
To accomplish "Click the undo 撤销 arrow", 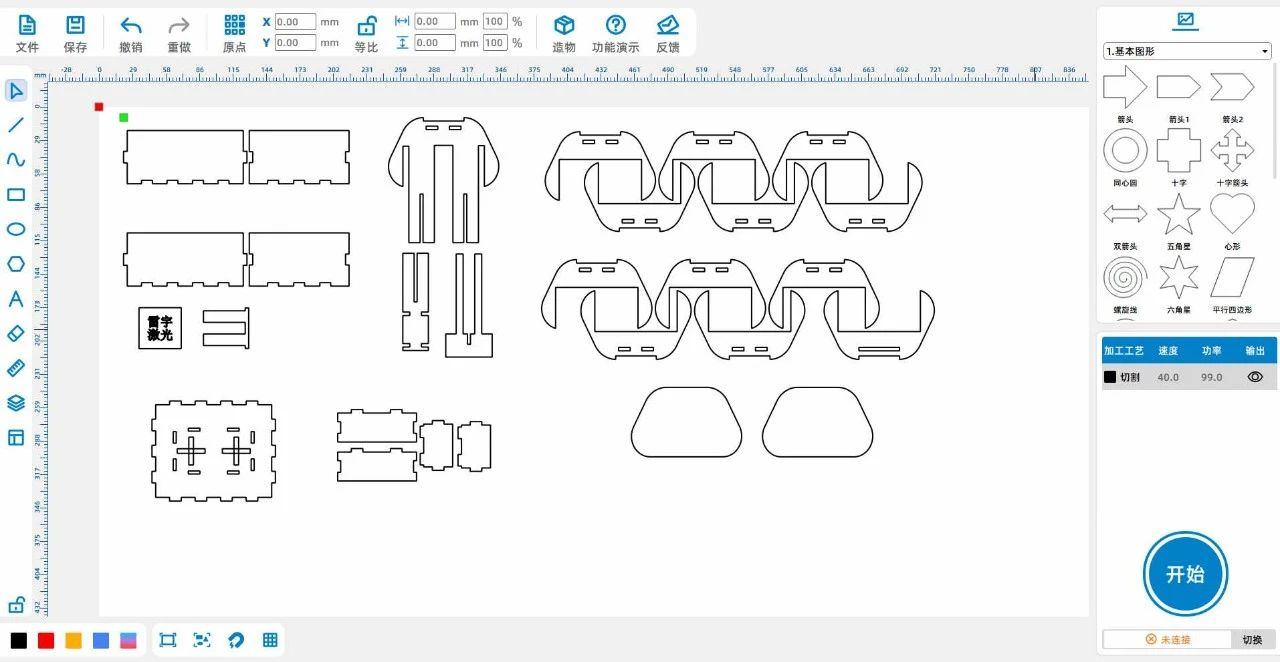I will click(130, 26).
